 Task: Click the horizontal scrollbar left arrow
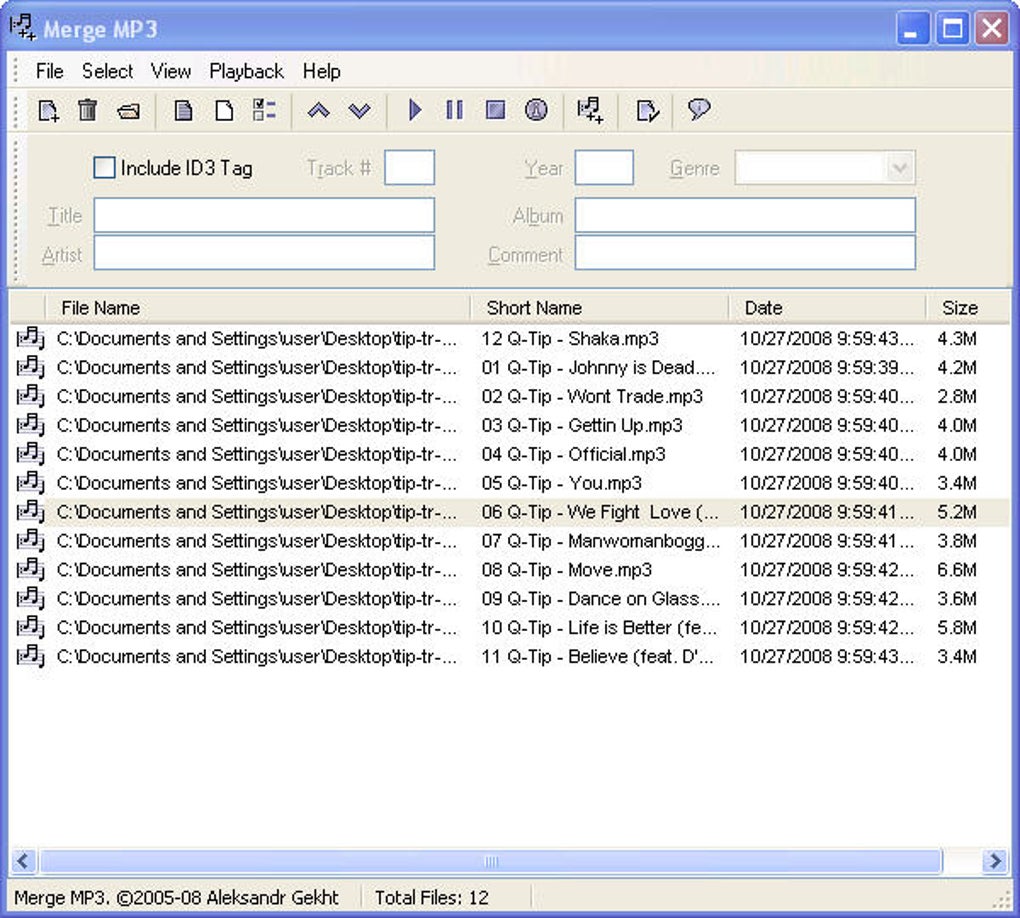pos(23,861)
